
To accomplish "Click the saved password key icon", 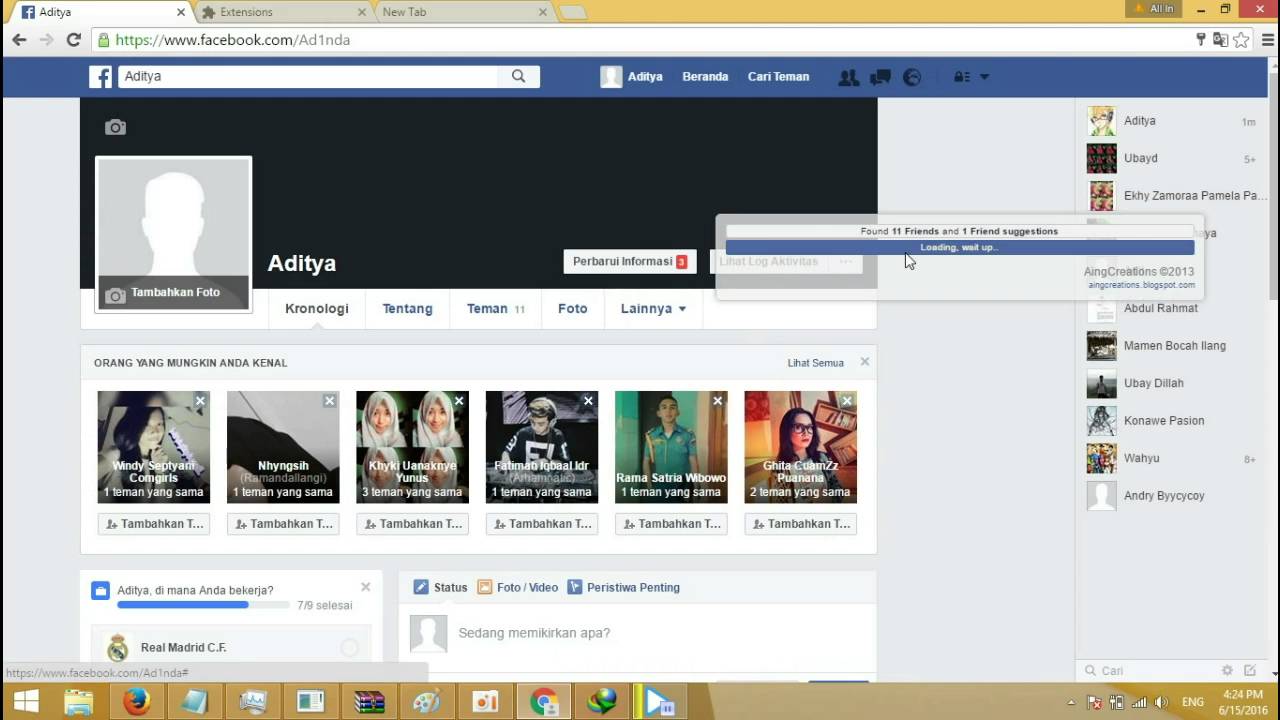I will coord(1201,40).
